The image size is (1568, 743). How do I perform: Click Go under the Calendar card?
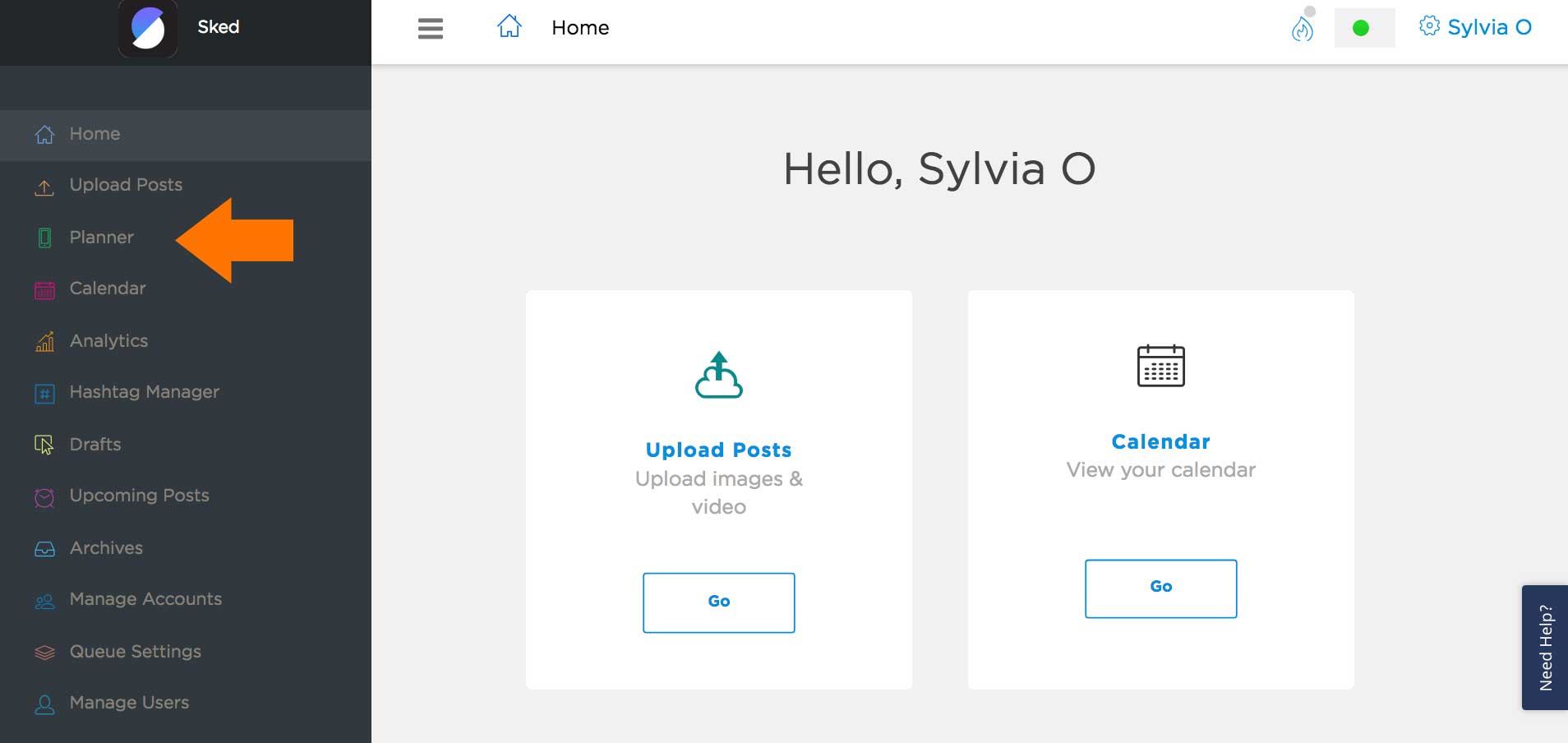[1160, 588]
